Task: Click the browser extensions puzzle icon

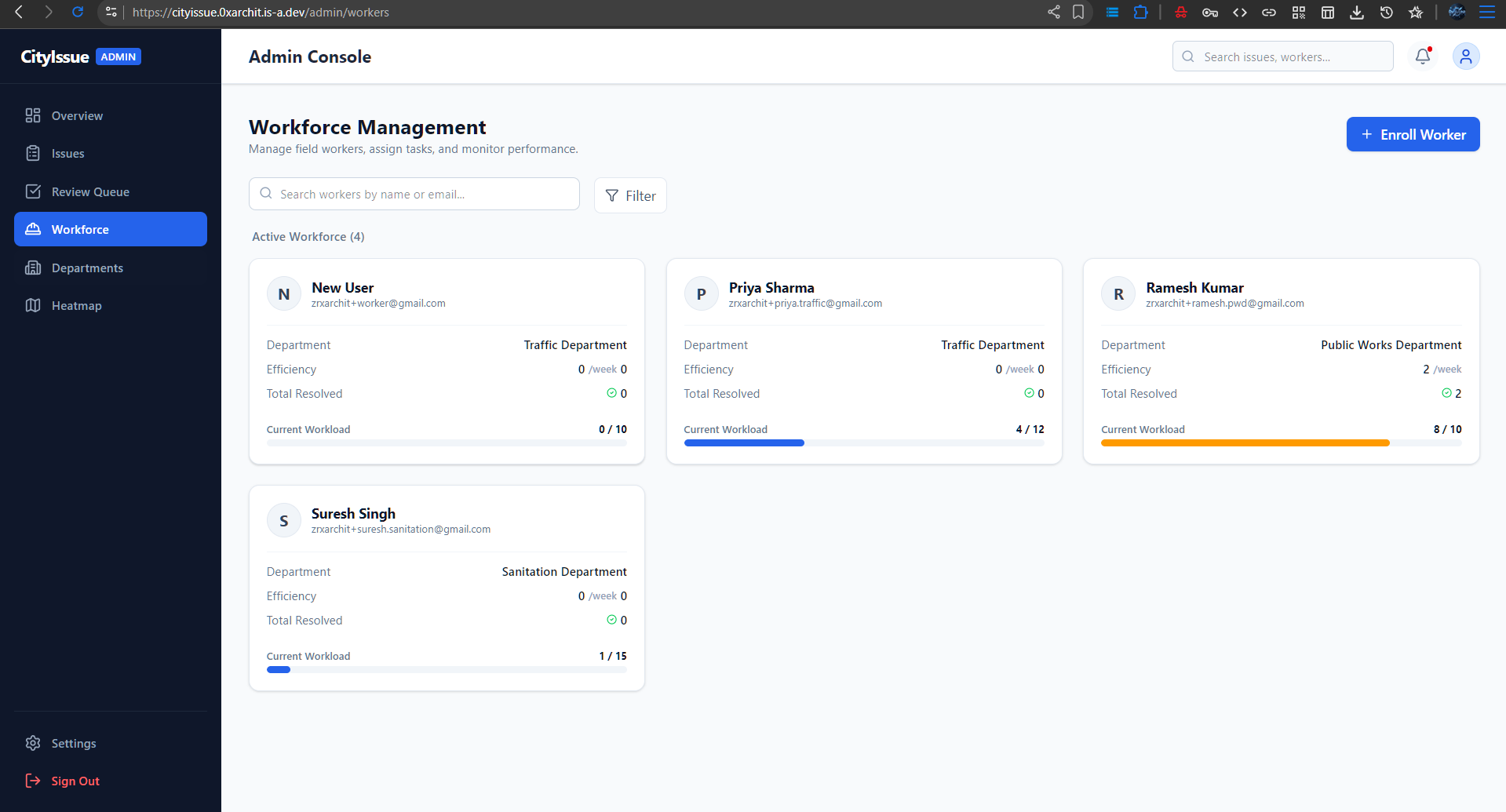Action: [1141, 13]
